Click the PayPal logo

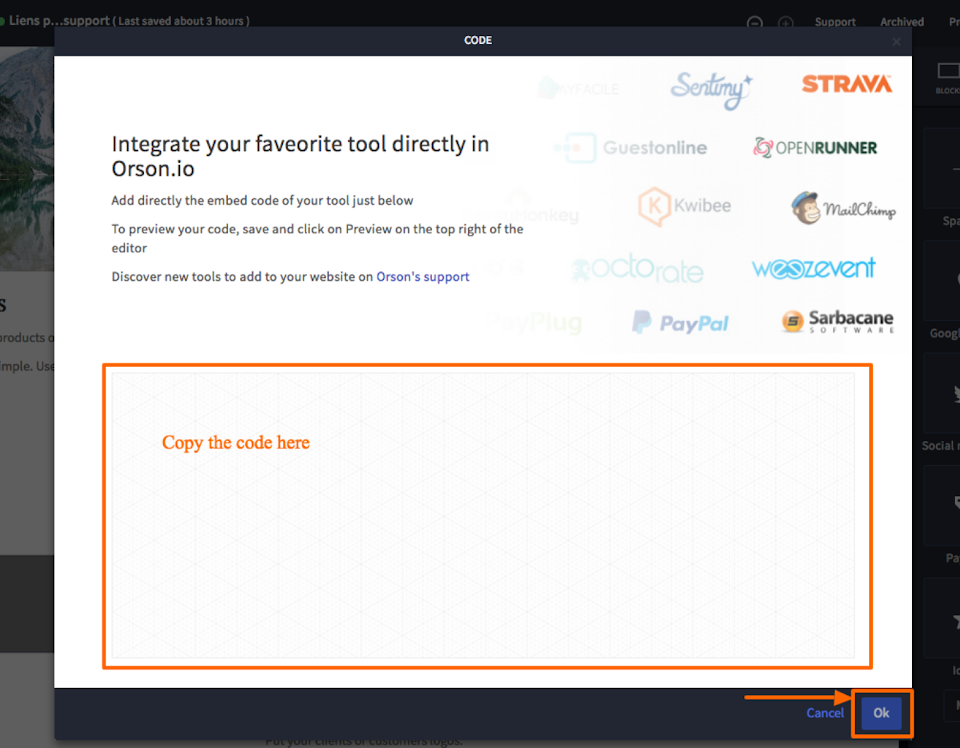pyautogui.click(x=680, y=322)
